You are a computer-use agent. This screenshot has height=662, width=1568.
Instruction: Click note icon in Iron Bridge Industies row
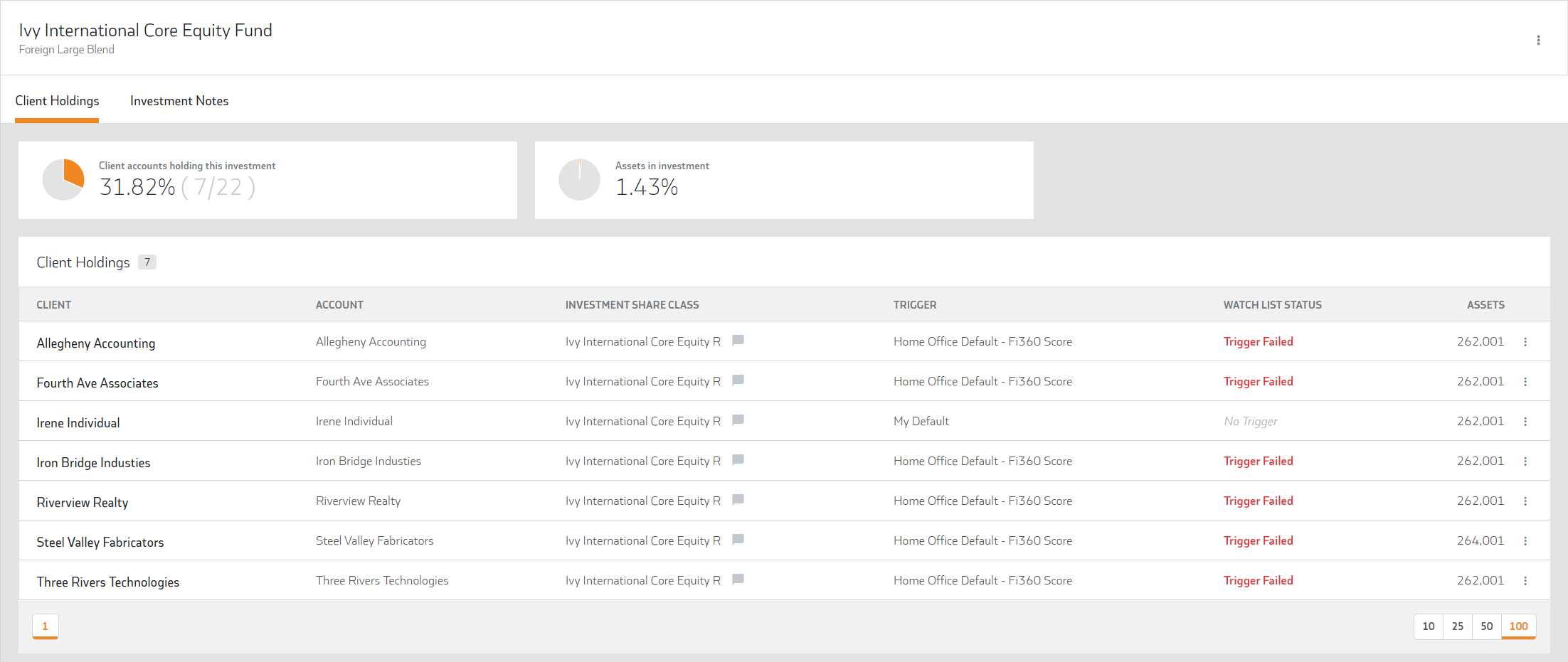point(738,460)
